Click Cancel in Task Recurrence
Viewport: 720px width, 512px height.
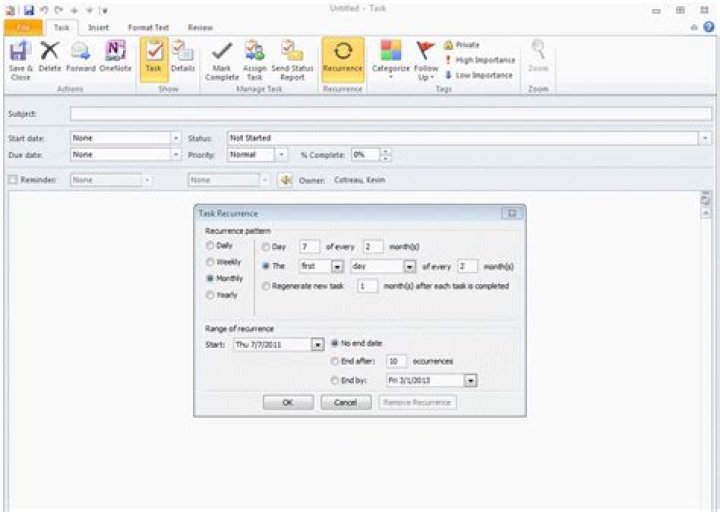pos(346,403)
